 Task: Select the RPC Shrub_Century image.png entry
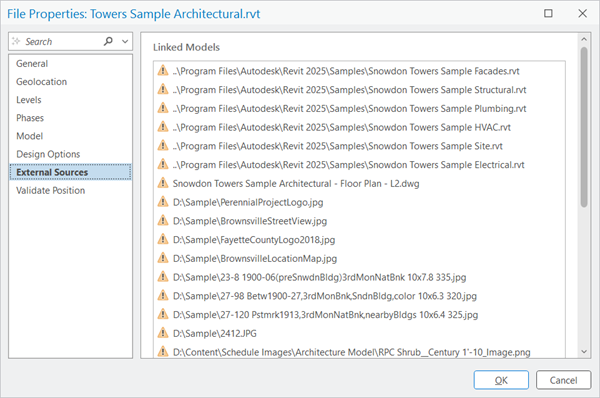352,352
